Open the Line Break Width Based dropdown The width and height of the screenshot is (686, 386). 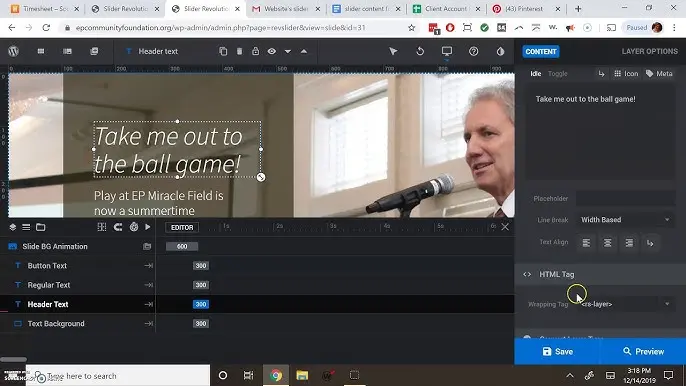point(625,220)
